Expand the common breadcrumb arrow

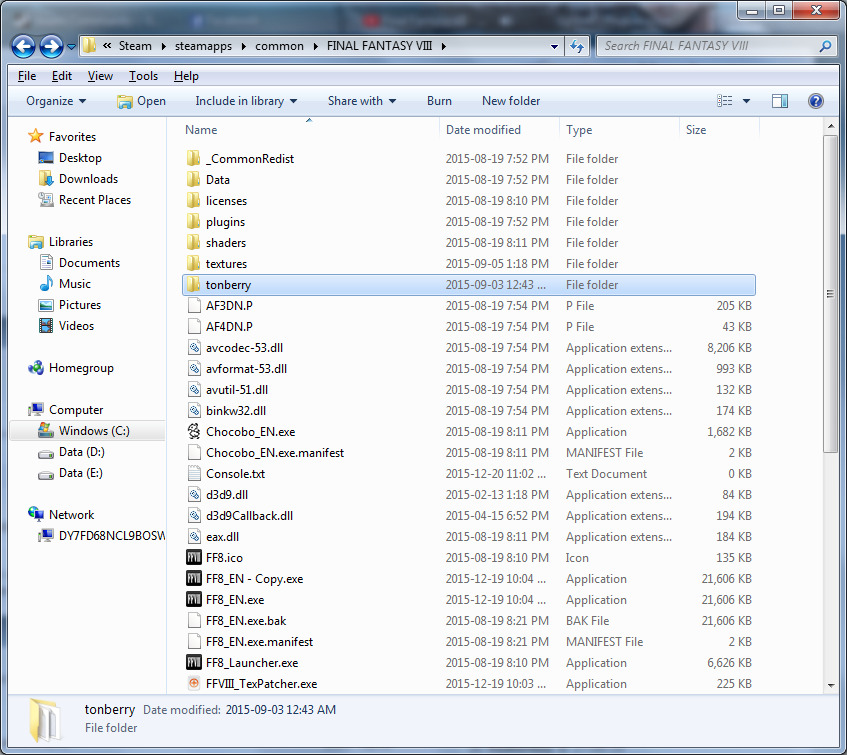point(315,46)
